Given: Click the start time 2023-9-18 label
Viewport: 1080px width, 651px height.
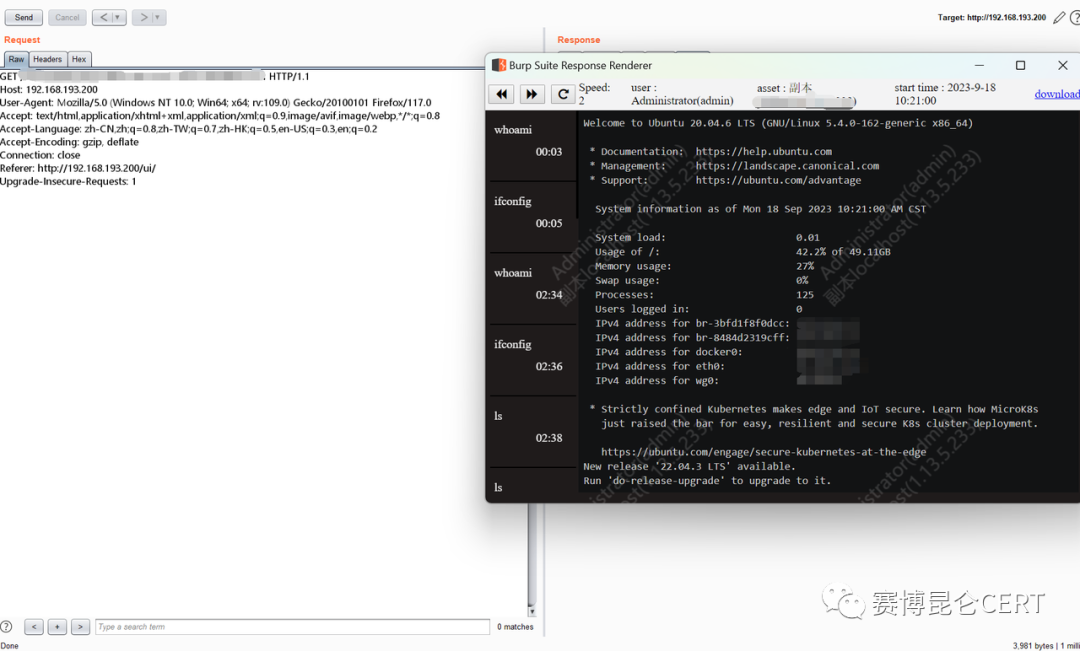Looking at the screenshot, I should 945,94.
